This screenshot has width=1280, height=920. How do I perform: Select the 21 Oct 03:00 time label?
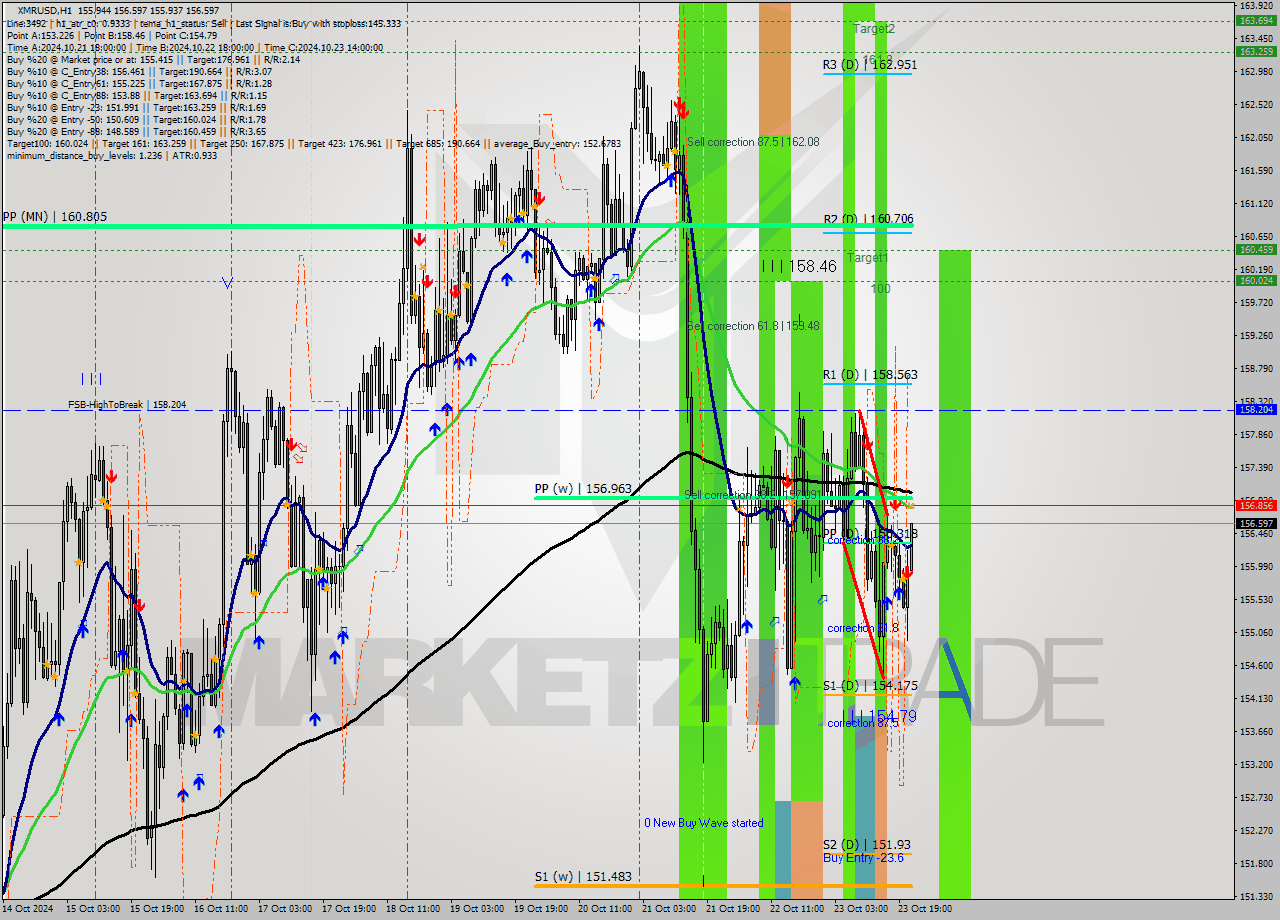click(668, 909)
